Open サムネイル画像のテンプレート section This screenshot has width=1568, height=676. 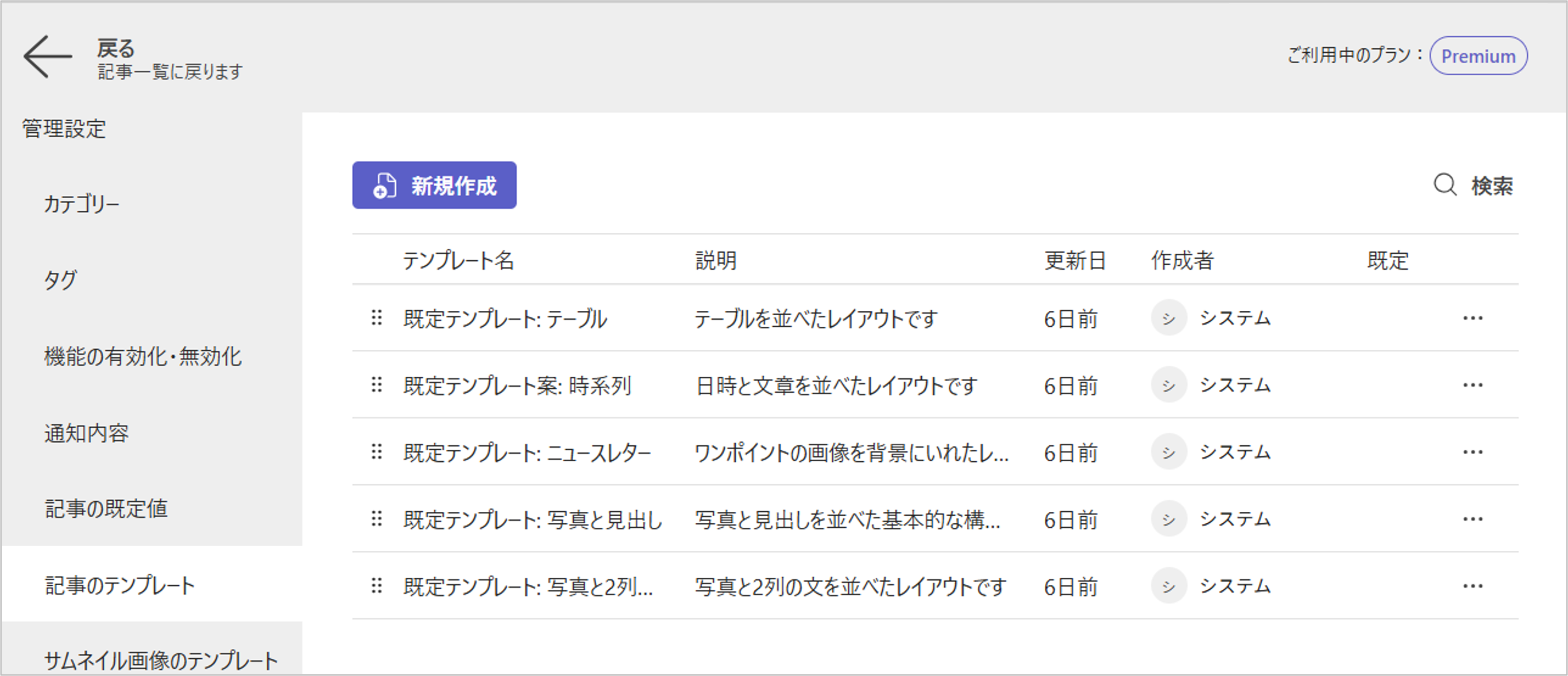(x=161, y=660)
